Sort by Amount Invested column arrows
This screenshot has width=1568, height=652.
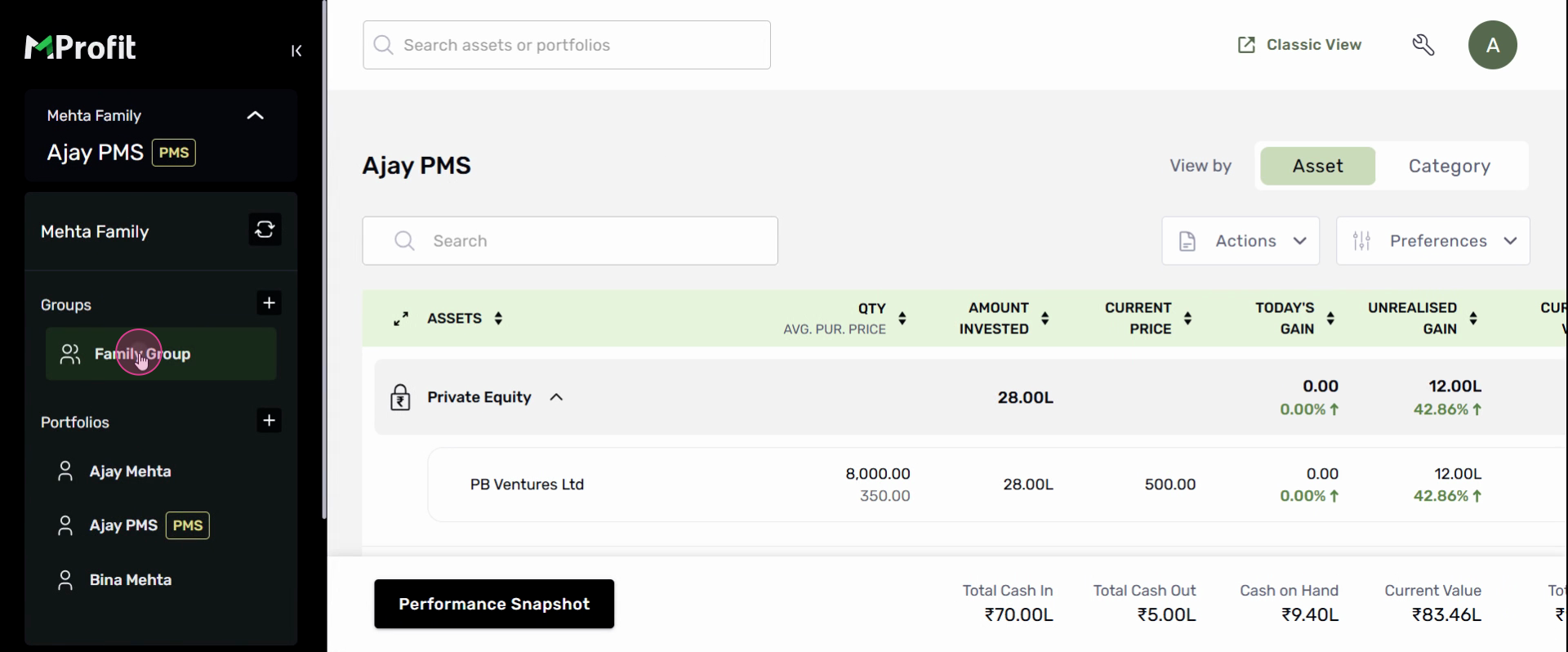click(x=1045, y=319)
